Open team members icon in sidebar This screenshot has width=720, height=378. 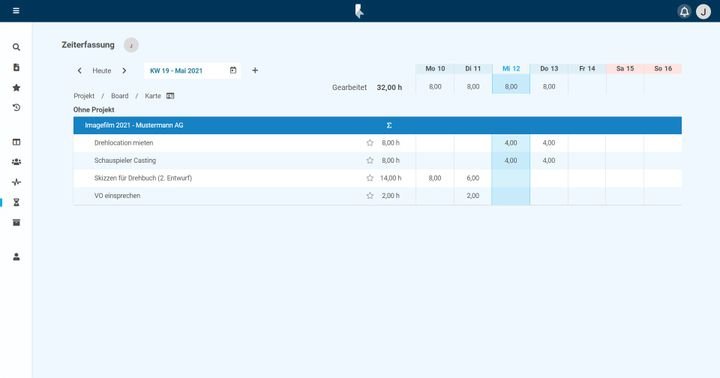pyautogui.click(x=17, y=162)
